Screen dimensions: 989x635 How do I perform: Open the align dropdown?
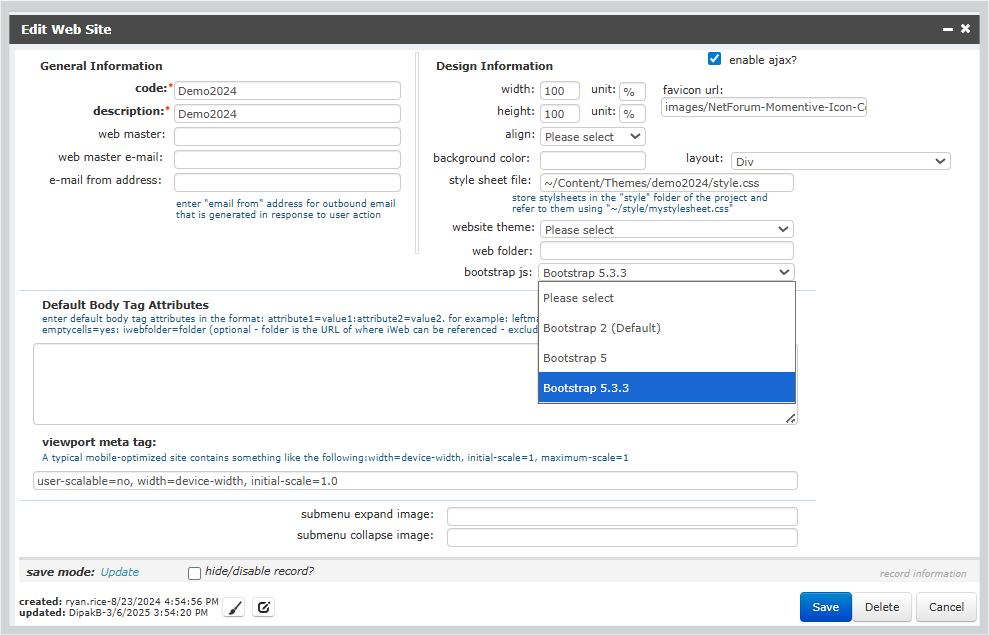coord(592,137)
